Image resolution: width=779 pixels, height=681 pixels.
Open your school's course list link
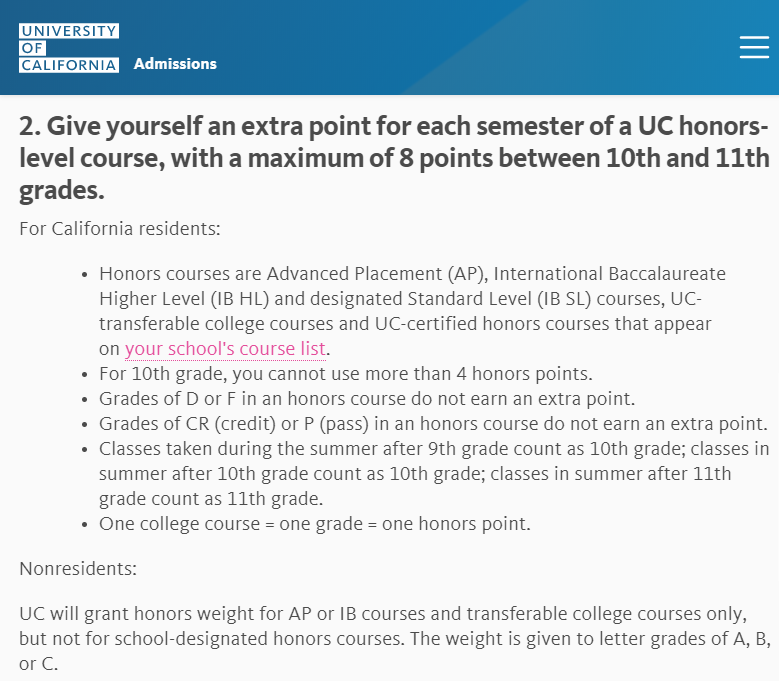[x=225, y=349]
